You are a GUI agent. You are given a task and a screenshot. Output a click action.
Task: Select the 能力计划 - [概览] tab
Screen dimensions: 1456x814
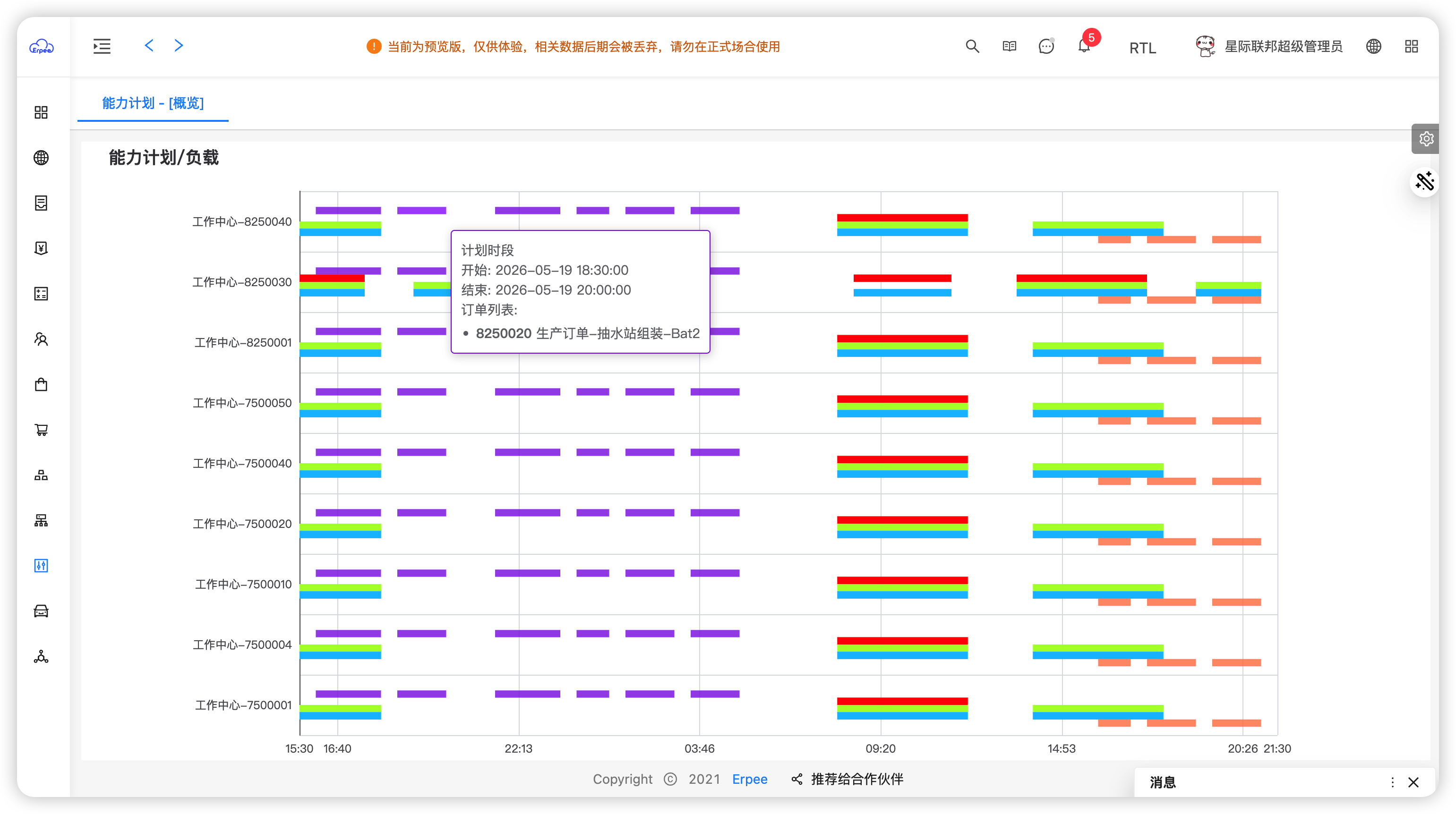coord(153,103)
